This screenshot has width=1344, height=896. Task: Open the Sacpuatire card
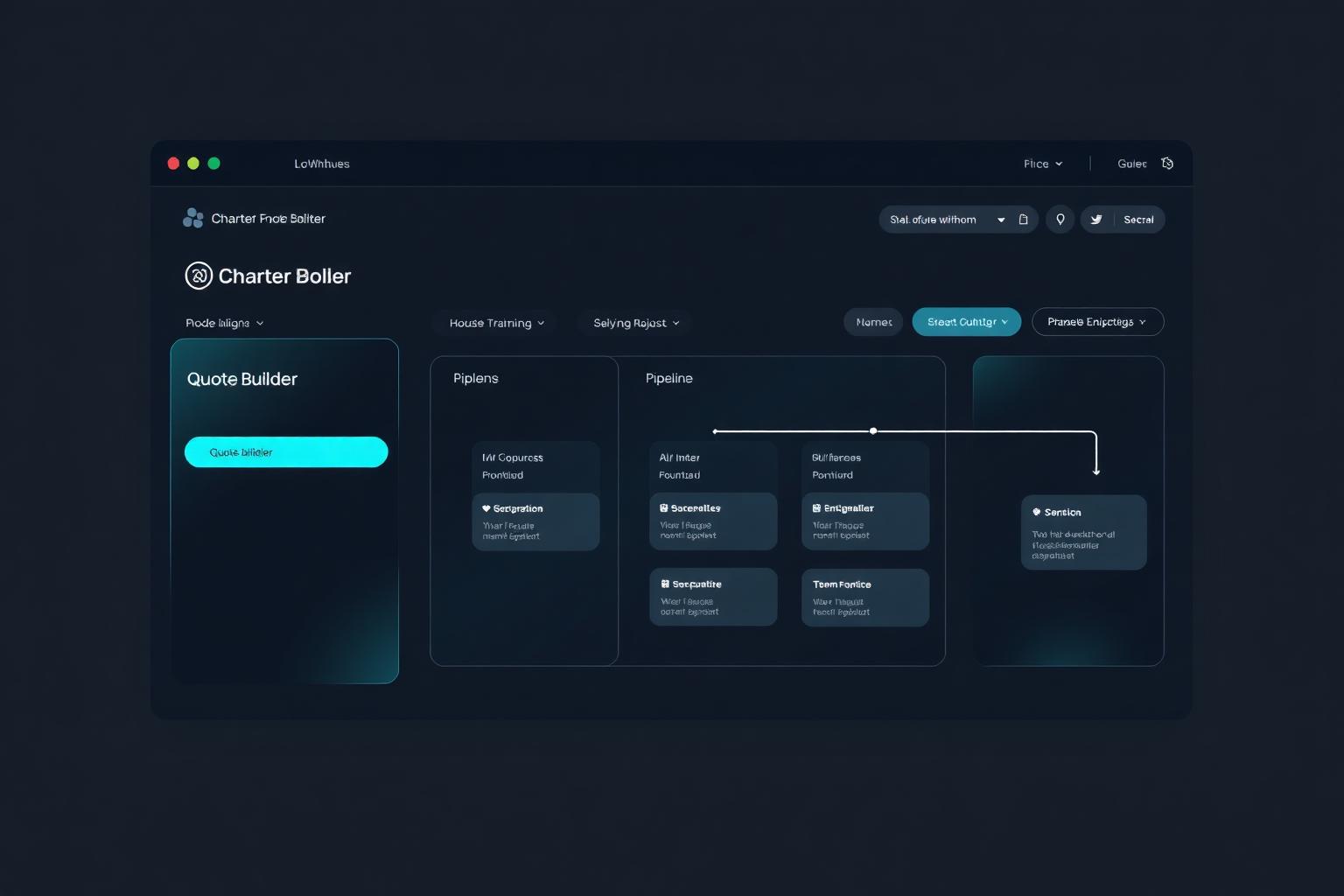click(713, 597)
